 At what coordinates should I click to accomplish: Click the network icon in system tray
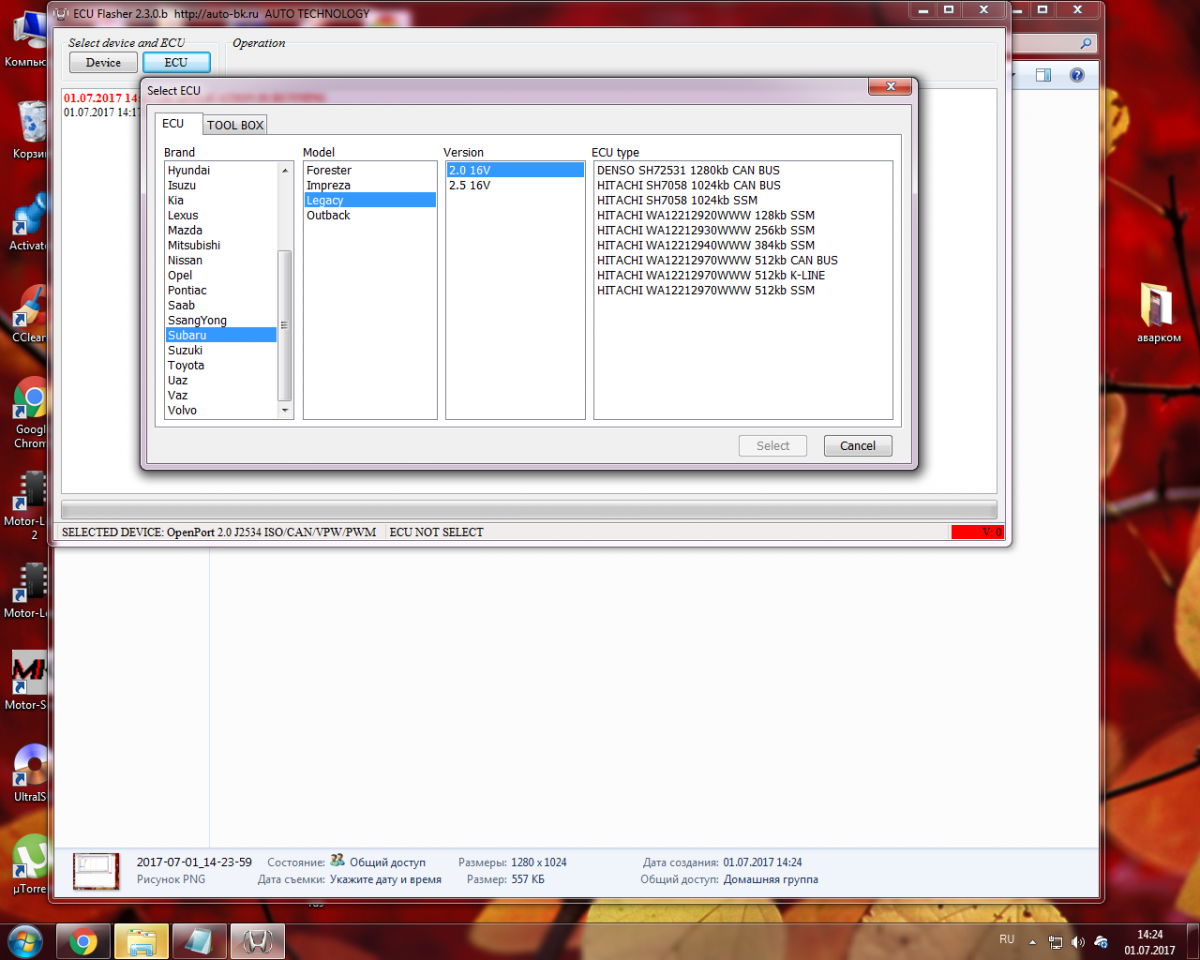click(1056, 941)
